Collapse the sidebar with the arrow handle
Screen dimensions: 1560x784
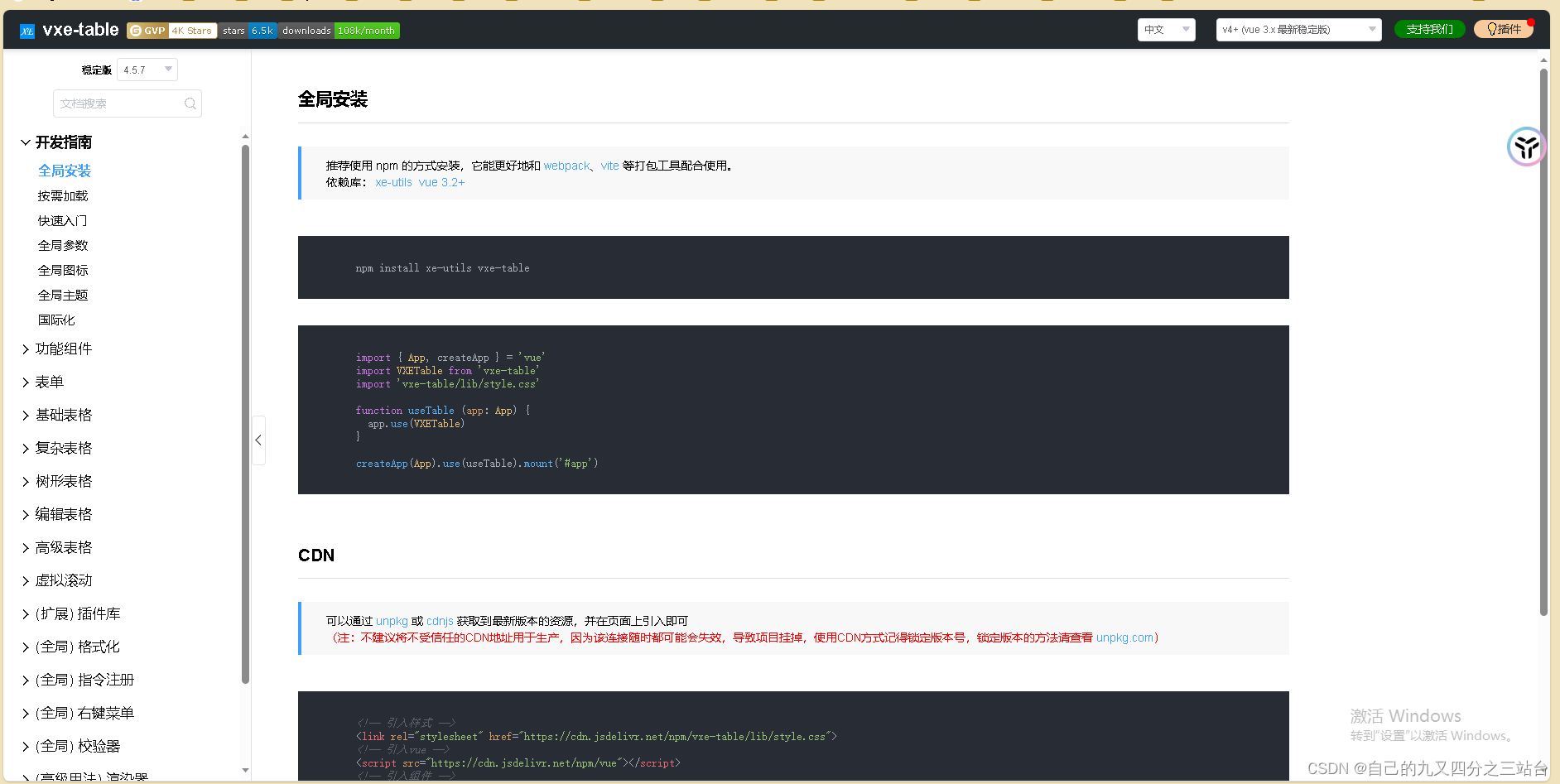[258, 440]
